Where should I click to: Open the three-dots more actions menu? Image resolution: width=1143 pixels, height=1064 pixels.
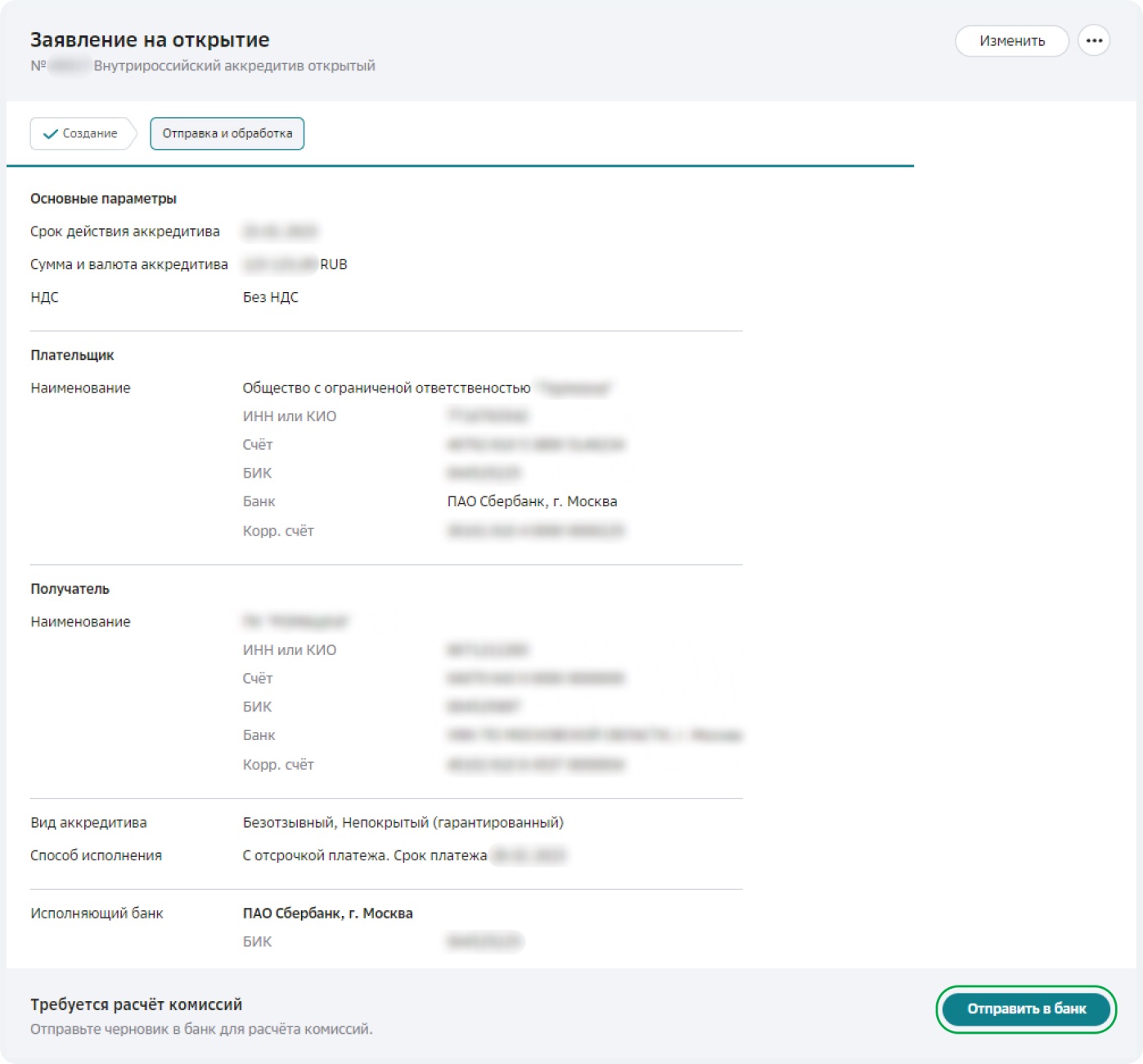[1093, 41]
